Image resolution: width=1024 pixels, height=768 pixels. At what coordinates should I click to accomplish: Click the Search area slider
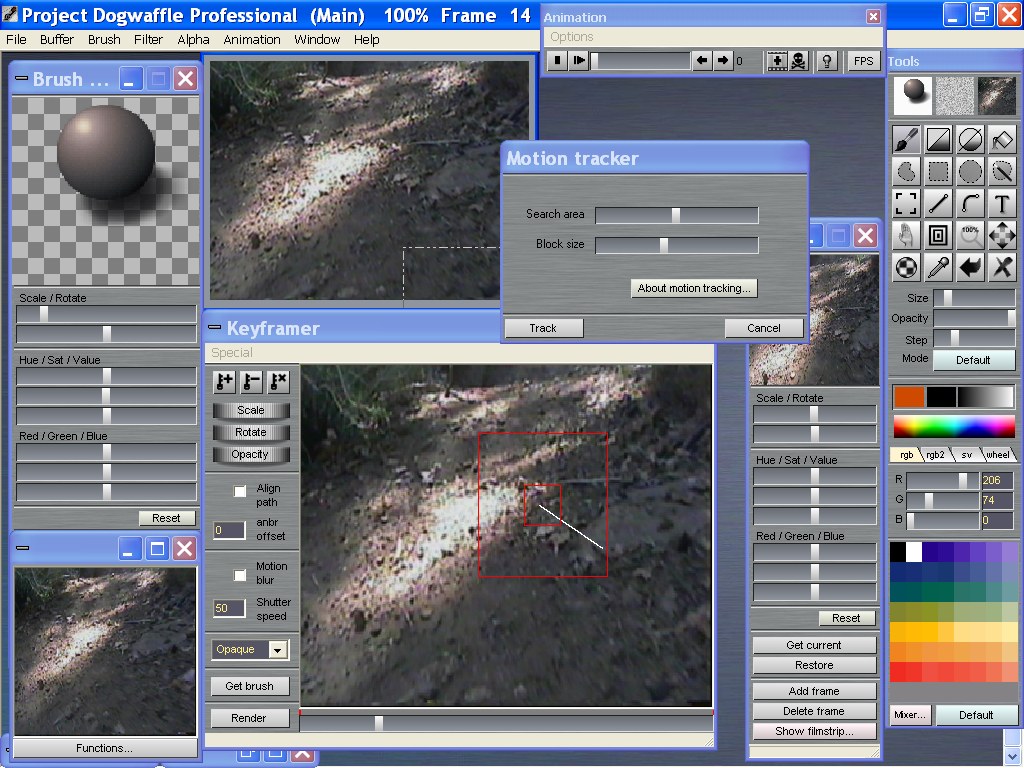click(x=676, y=214)
